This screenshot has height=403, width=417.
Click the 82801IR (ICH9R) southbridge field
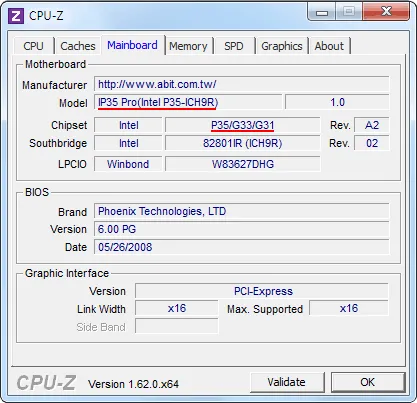pyautogui.click(x=243, y=143)
